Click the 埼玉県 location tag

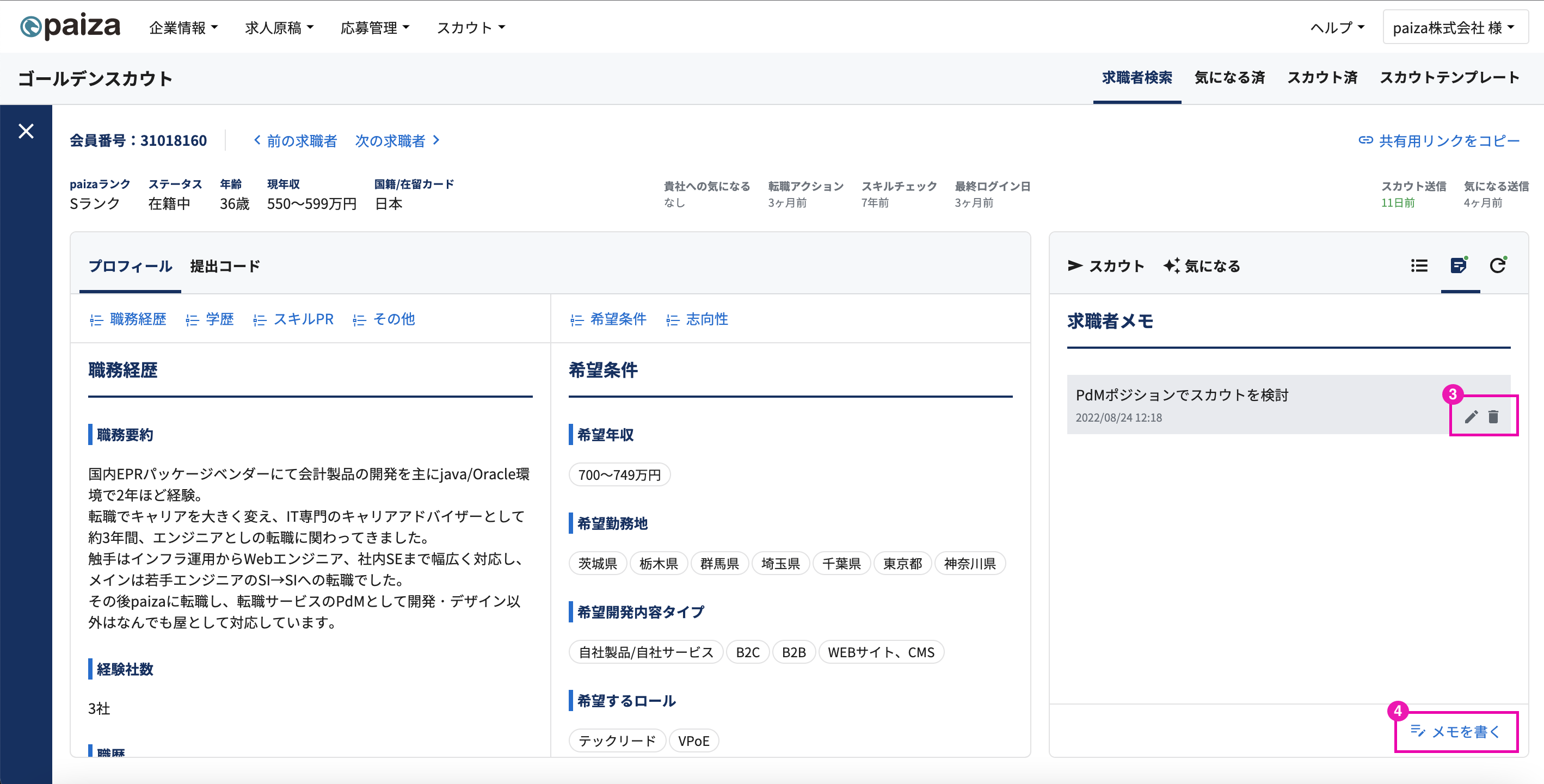(780, 564)
